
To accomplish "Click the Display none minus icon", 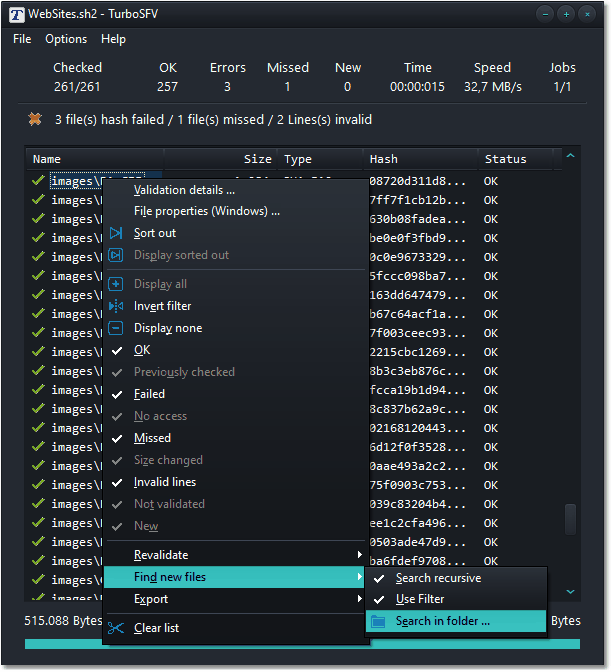I will [x=116, y=328].
